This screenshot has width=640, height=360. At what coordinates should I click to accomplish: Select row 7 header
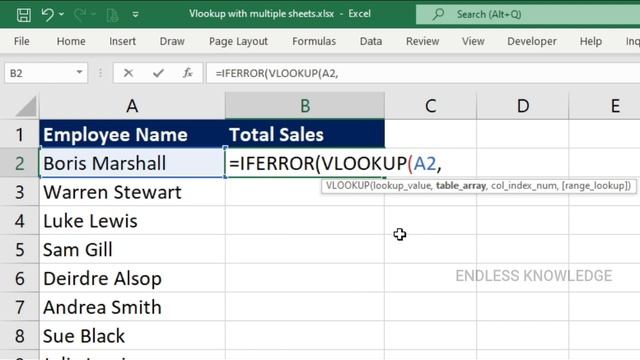[x=20, y=307]
